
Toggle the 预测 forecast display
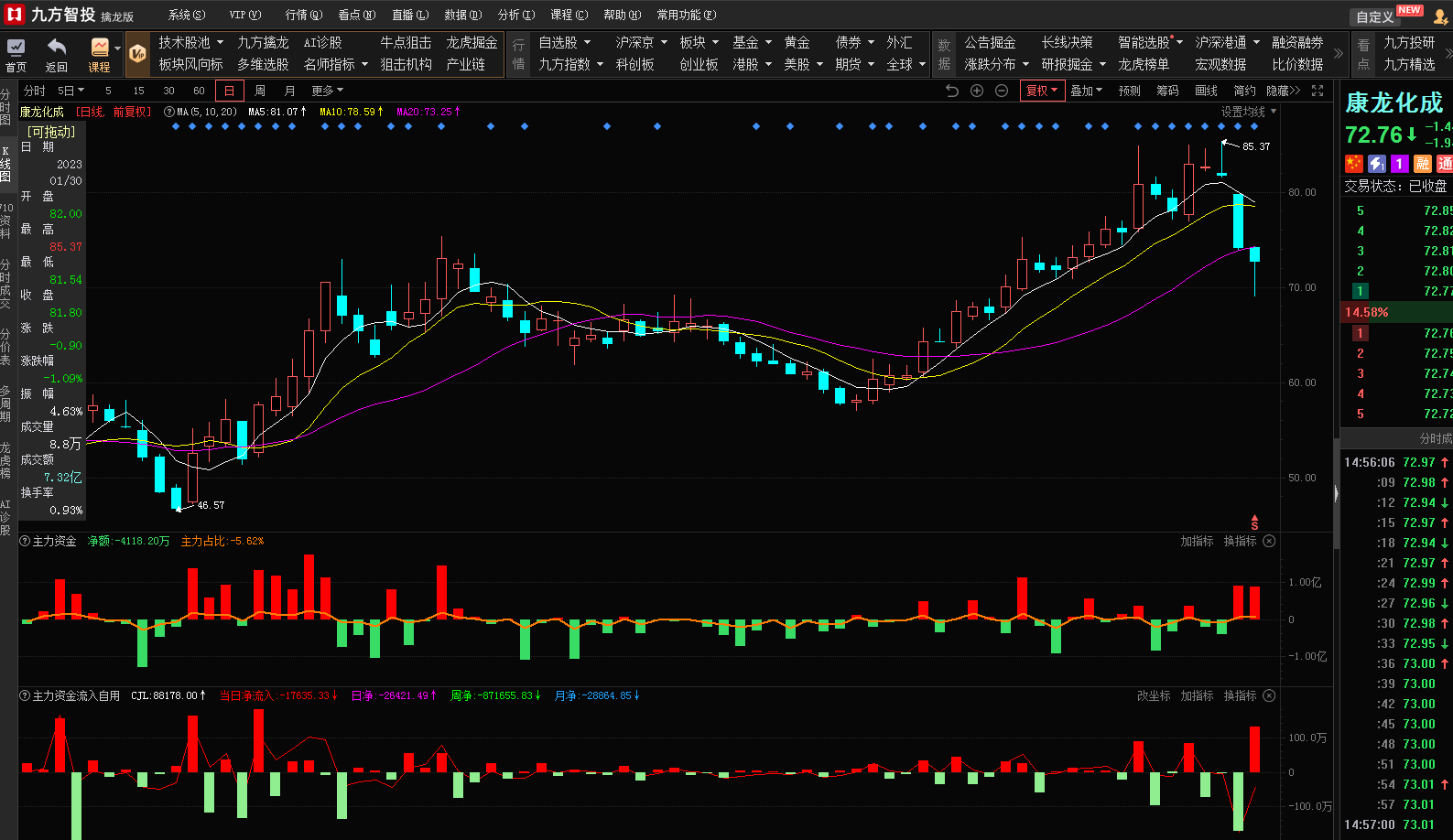pos(1130,91)
